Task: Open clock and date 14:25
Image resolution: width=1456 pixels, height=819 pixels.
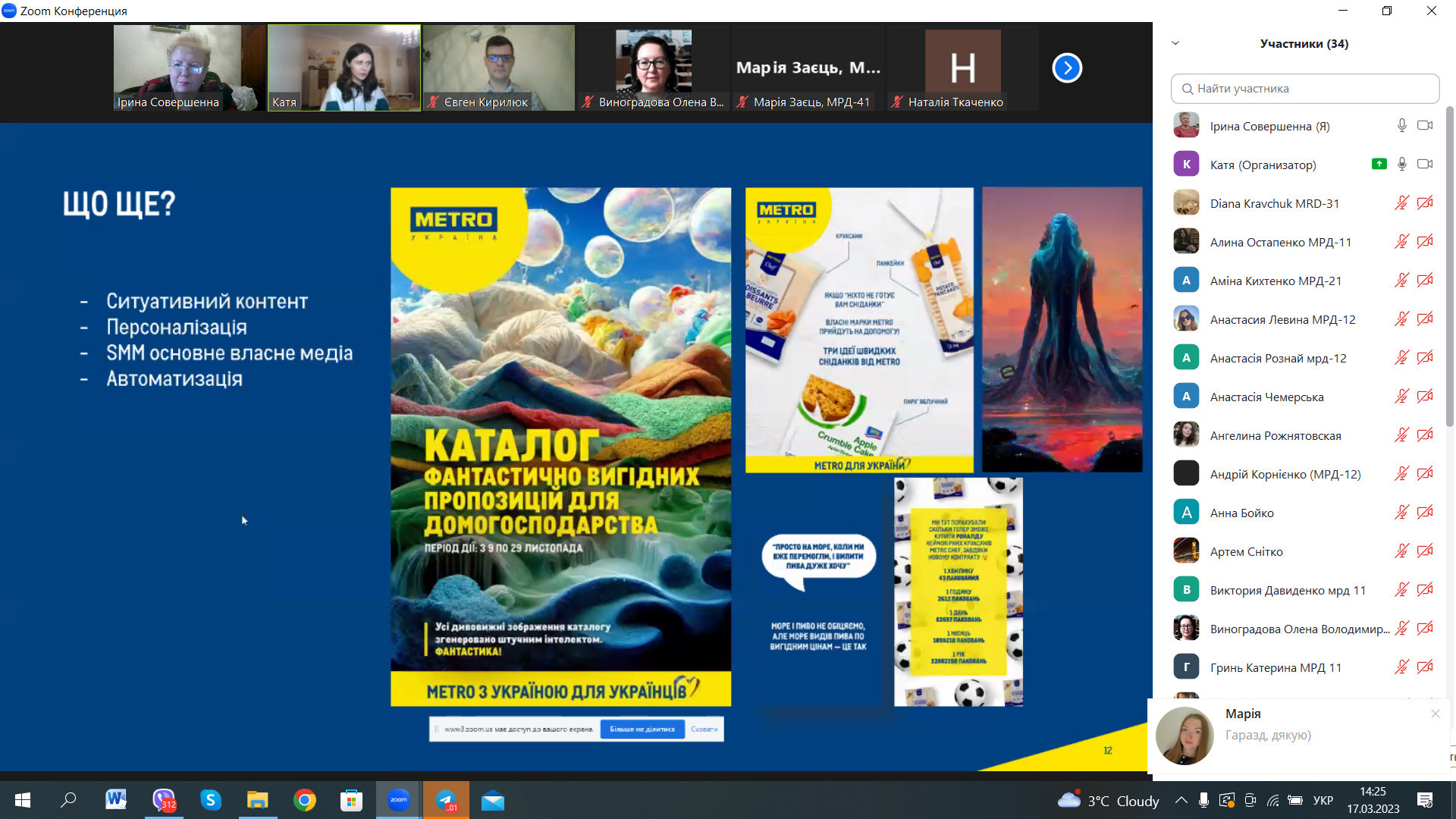Action: [1373, 800]
